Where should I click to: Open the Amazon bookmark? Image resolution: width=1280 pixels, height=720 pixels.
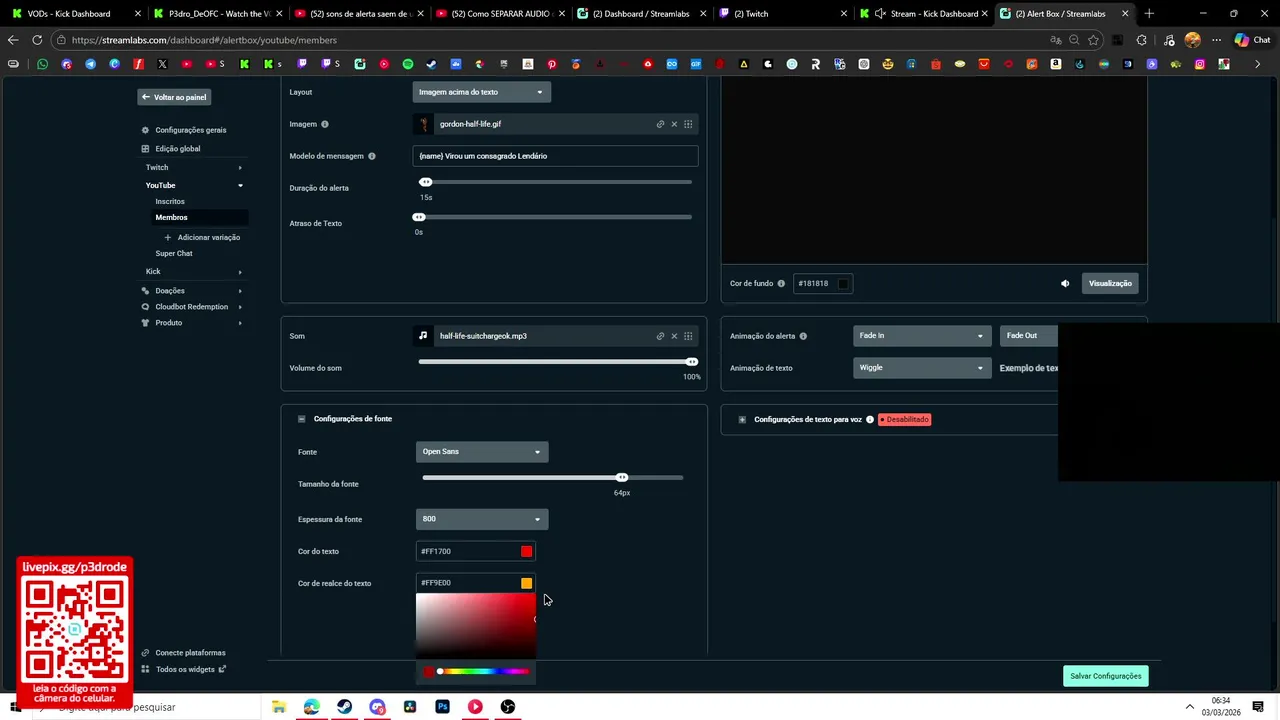pyautogui.click(x=1056, y=64)
